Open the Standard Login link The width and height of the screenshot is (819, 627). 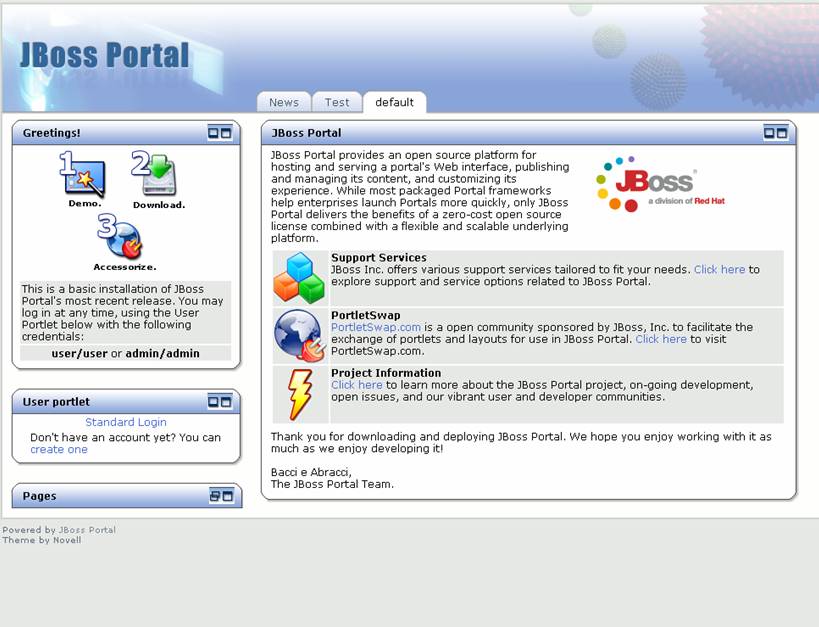pos(126,422)
